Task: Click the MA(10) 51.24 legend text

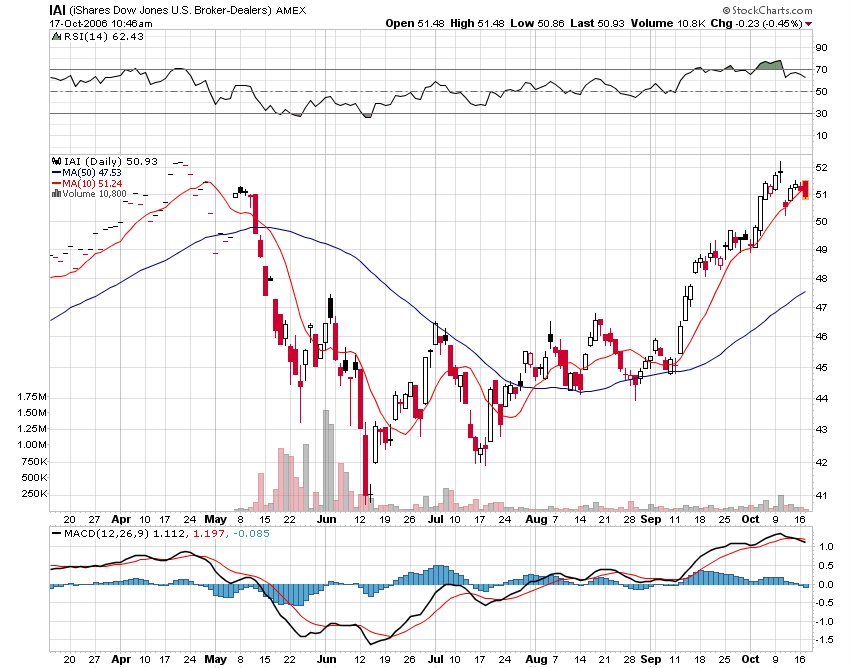Action: 92,183
